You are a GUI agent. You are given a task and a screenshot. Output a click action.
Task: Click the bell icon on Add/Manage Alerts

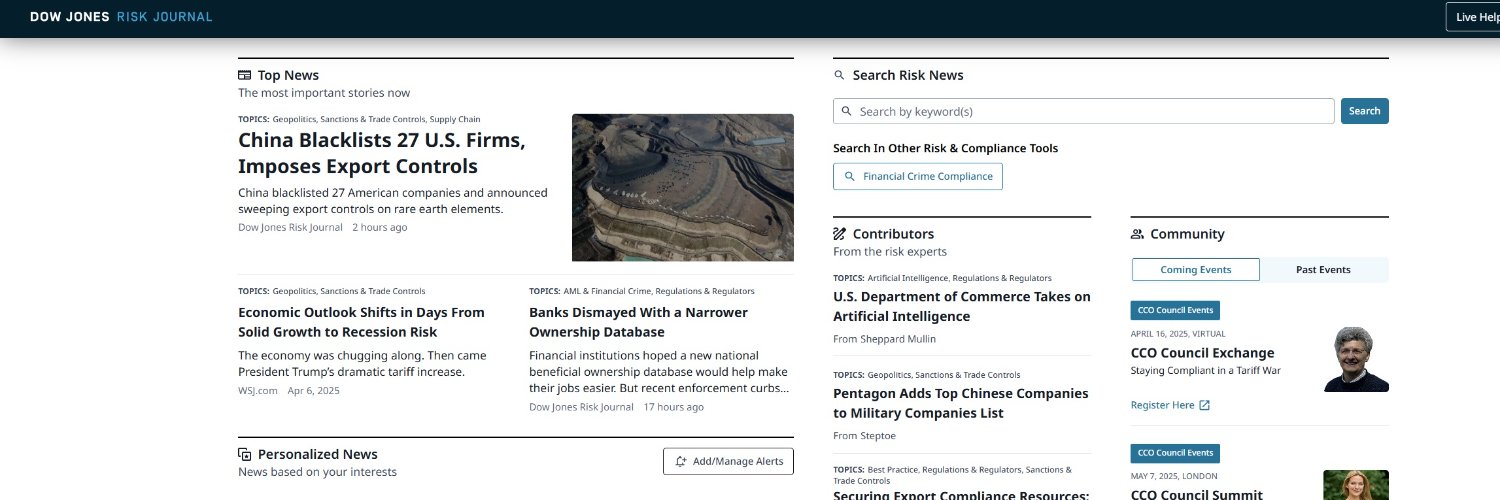(681, 461)
